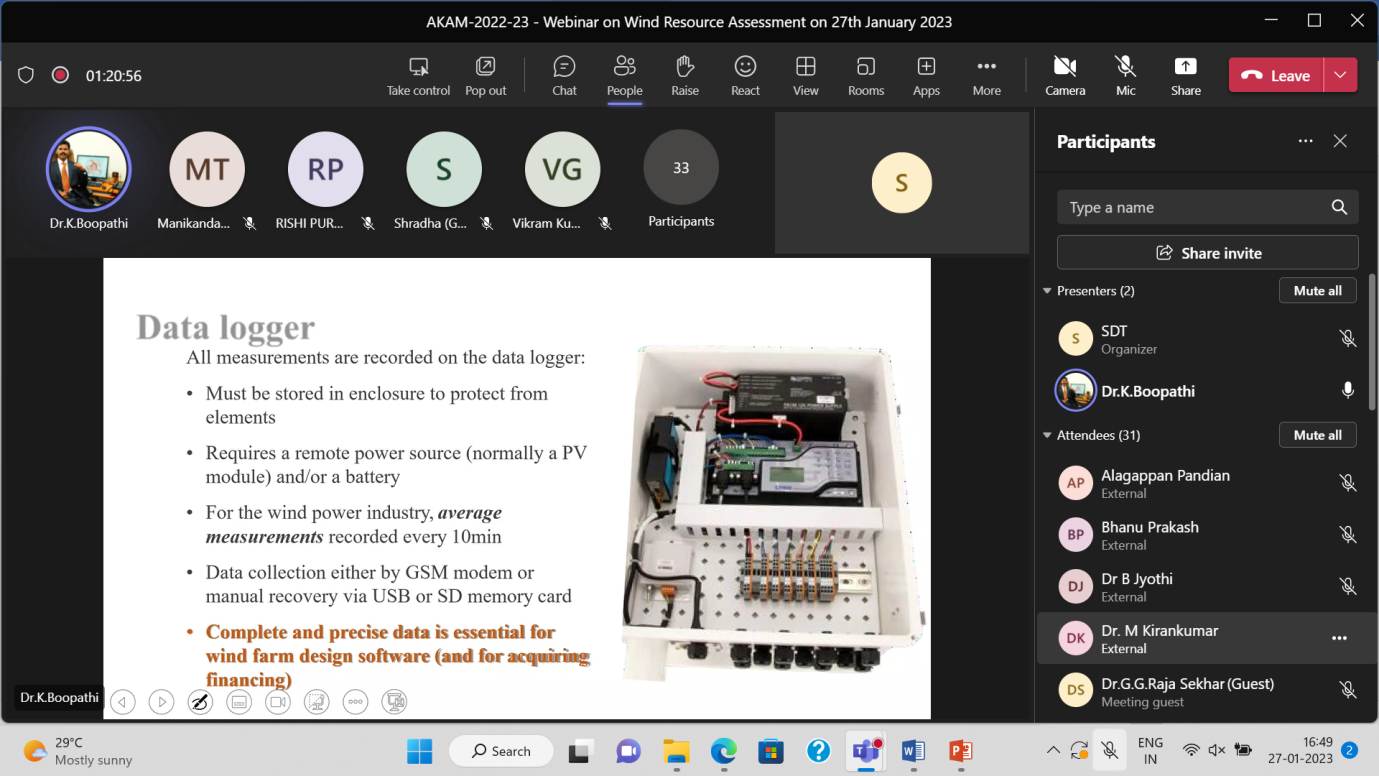The image size is (1379, 776).
Task: Open the React emoji menu
Action: click(x=745, y=75)
